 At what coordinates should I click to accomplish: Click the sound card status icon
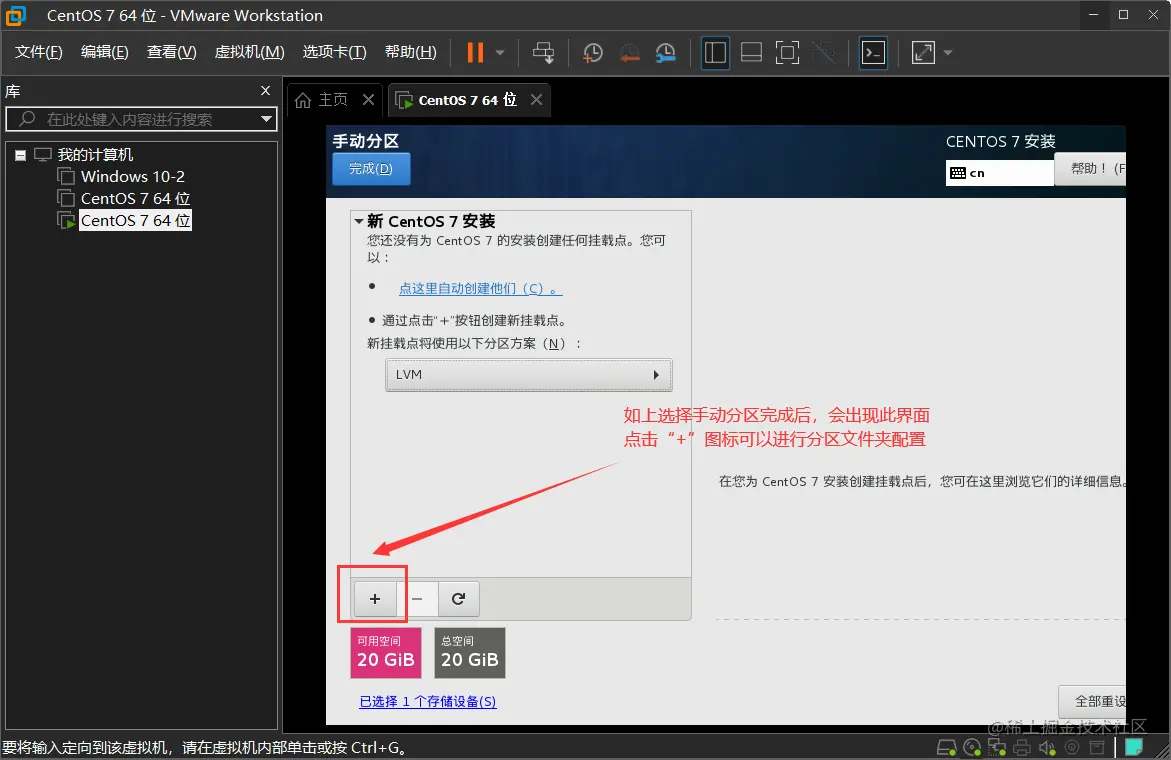[1047, 747]
